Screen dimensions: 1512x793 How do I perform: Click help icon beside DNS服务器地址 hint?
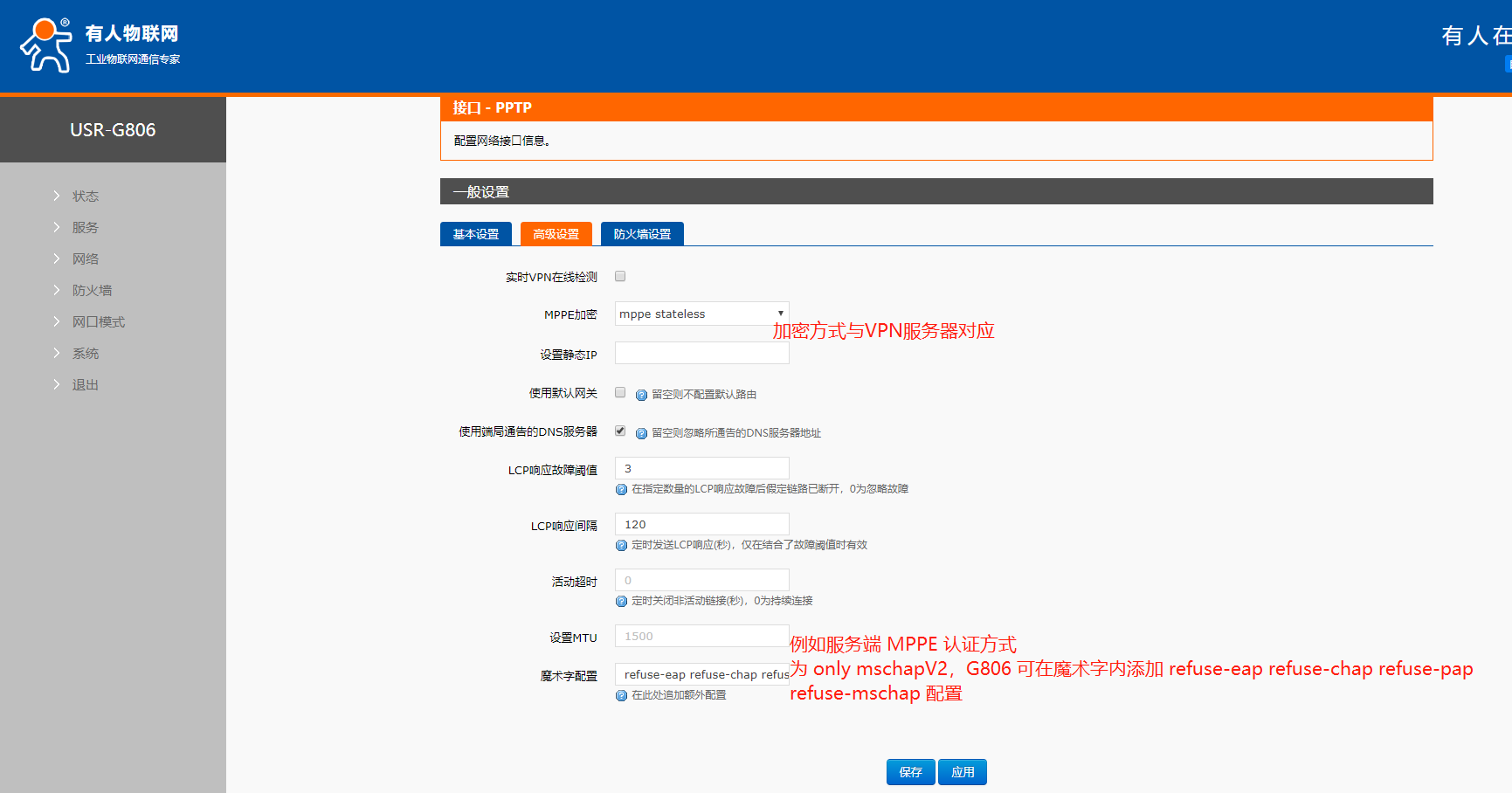point(641,434)
